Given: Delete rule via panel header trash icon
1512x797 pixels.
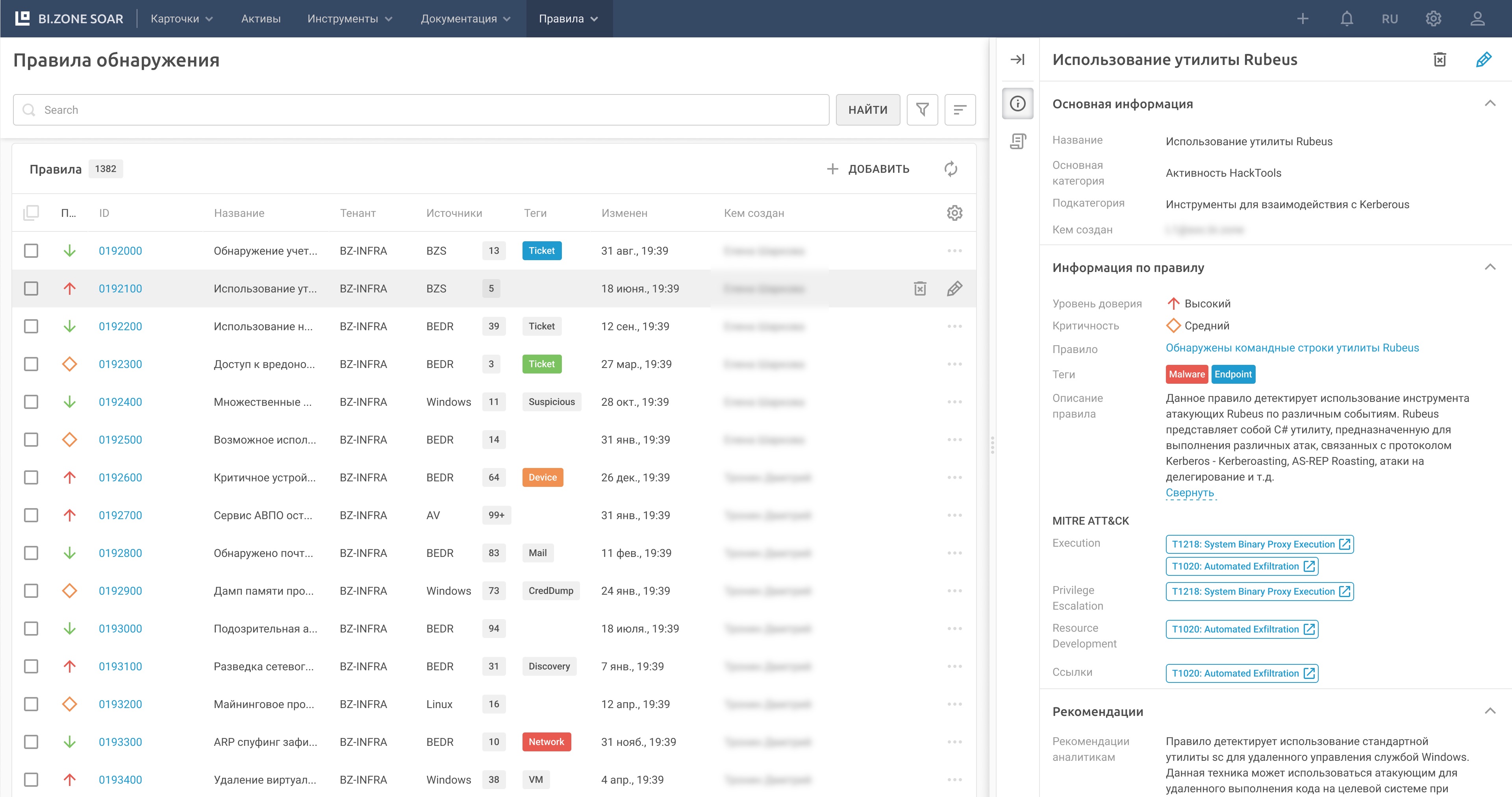Looking at the screenshot, I should coord(1439,59).
